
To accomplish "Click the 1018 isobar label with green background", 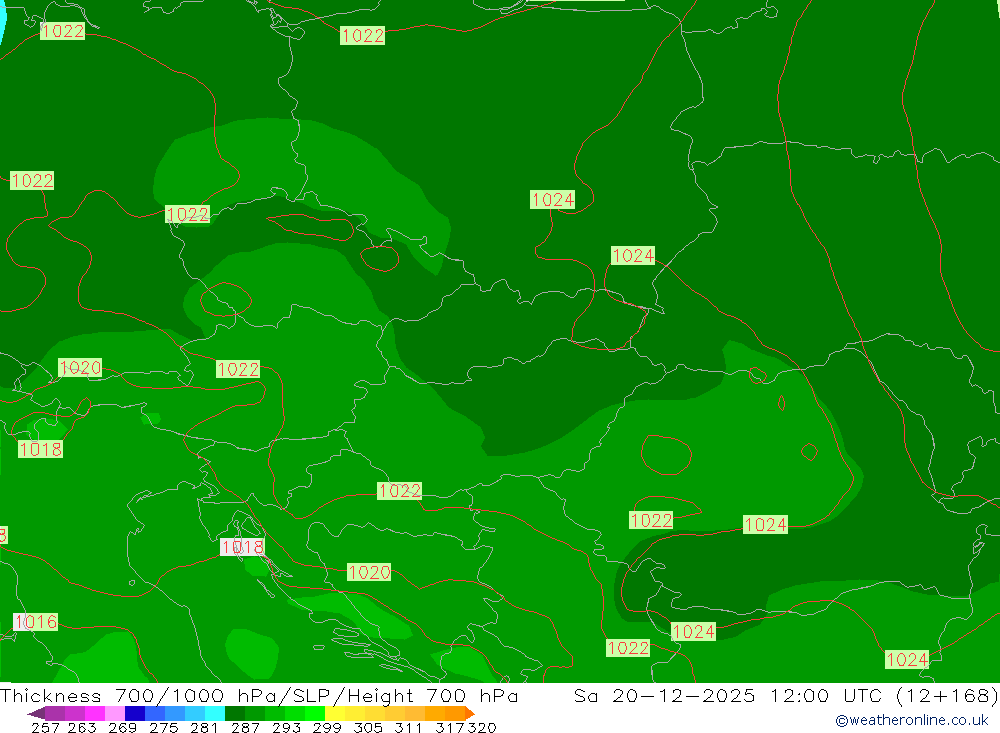I will tap(40, 450).
